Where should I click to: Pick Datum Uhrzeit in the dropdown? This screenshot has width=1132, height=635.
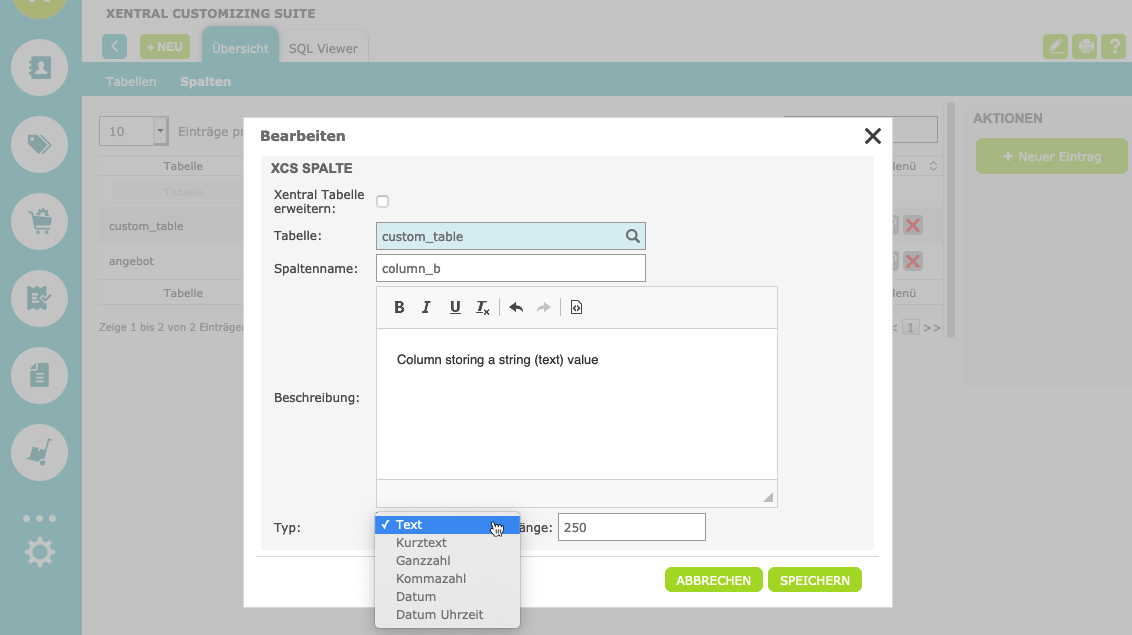point(439,614)
